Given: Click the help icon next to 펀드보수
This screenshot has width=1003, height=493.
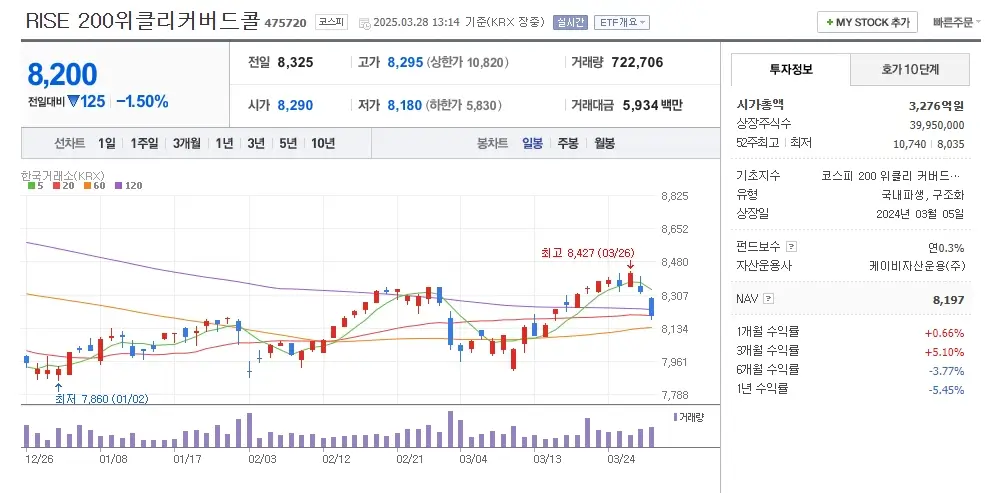Looking at the screenshot, I should pos(791,247).
